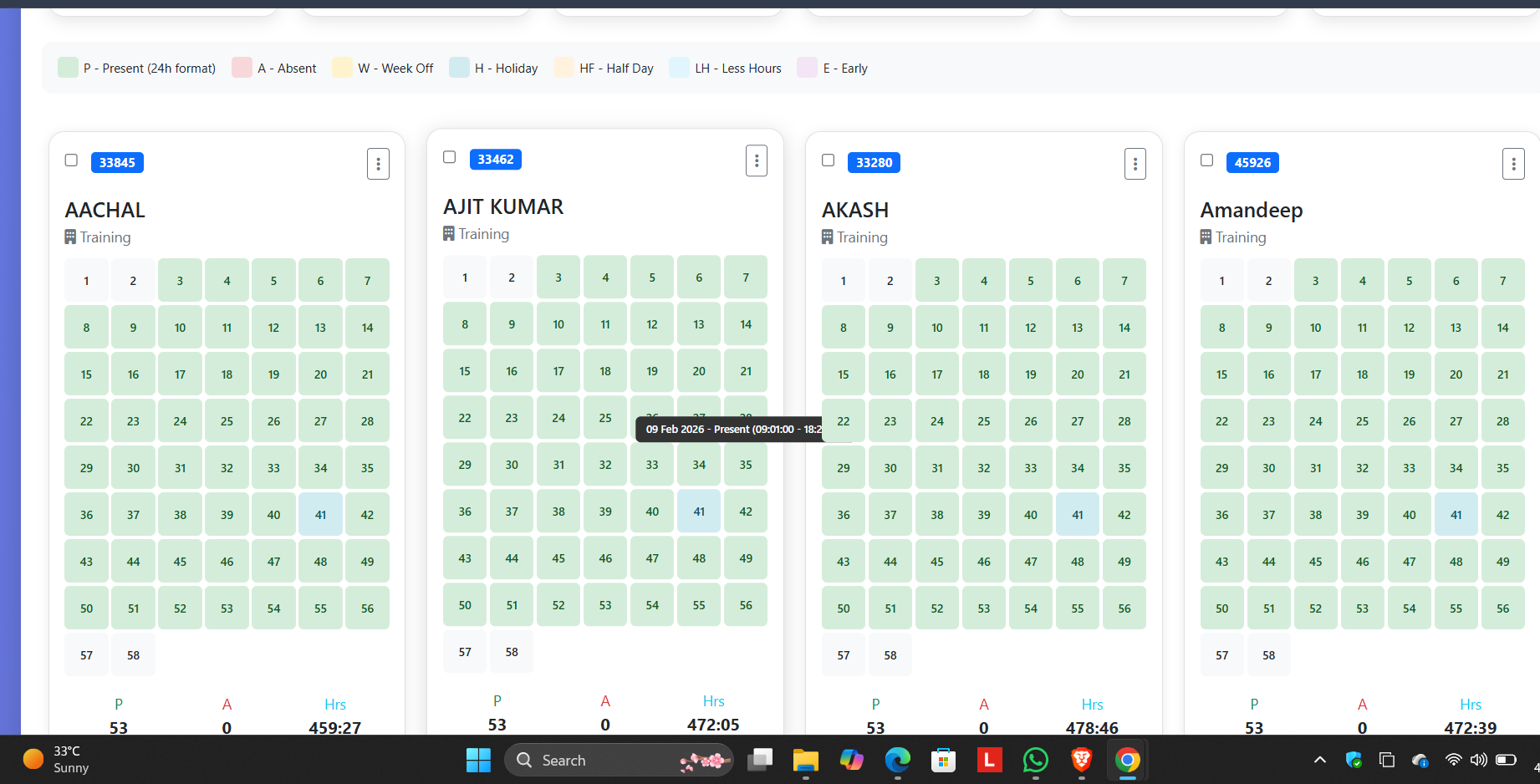Open the options menu on AKASH's card
Image resolution: width=1540 pixels, height=784 pixels.
pyautogui.click(x=1135, y=164)
